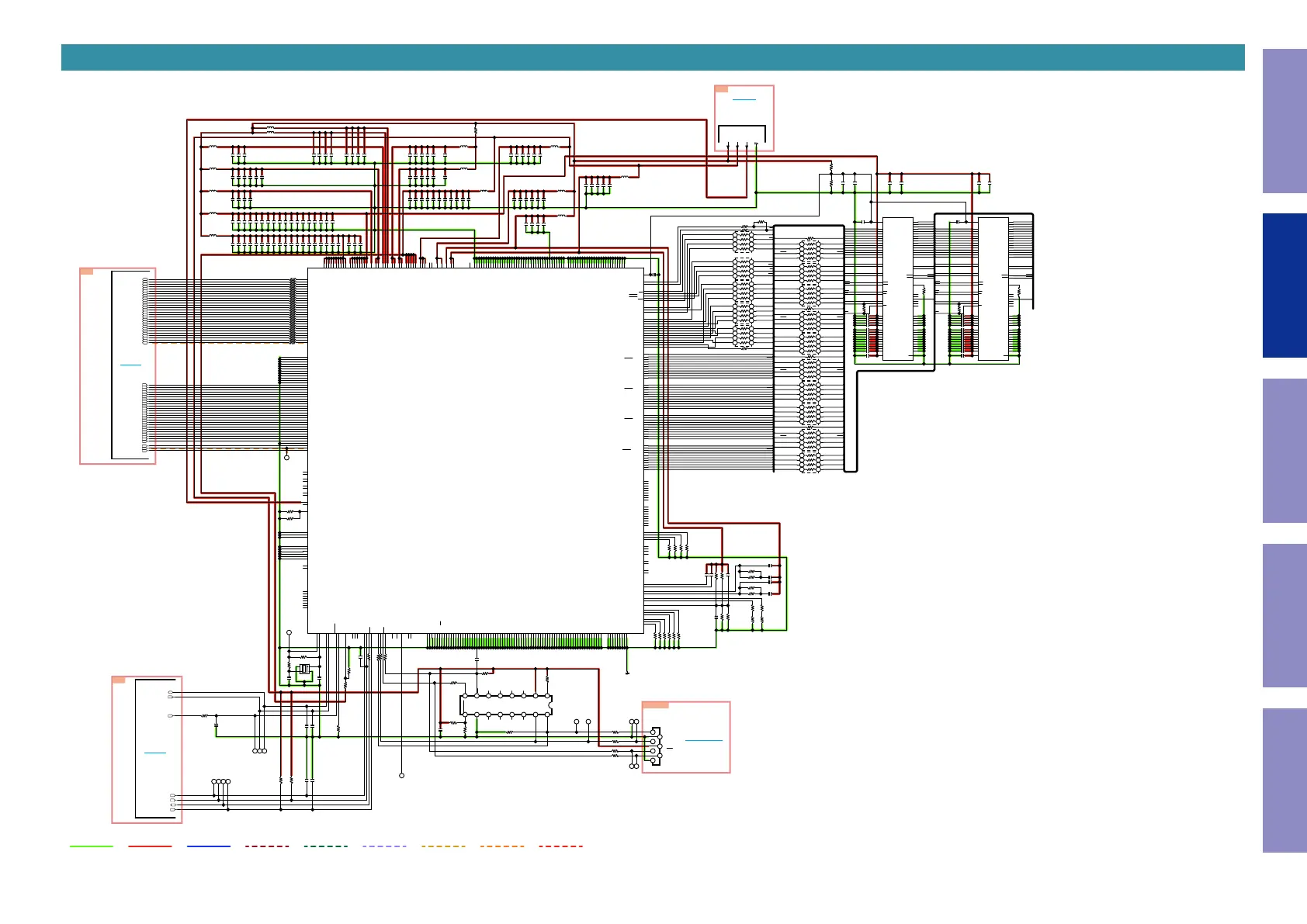Click the orange label tag on bottom-right connector box

[656, 705]
